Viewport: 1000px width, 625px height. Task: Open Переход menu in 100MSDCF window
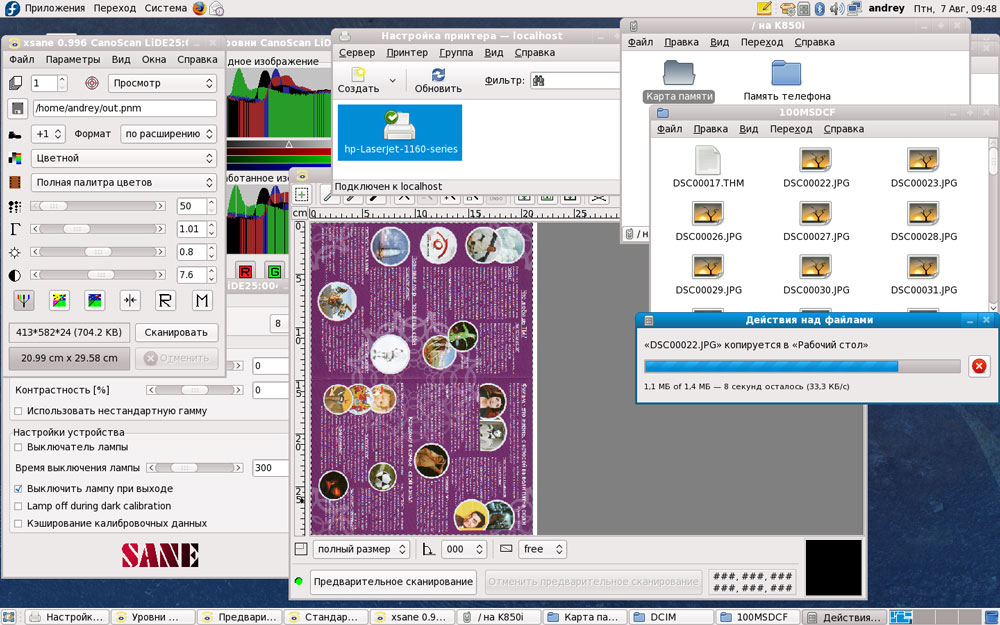(791, 129)
